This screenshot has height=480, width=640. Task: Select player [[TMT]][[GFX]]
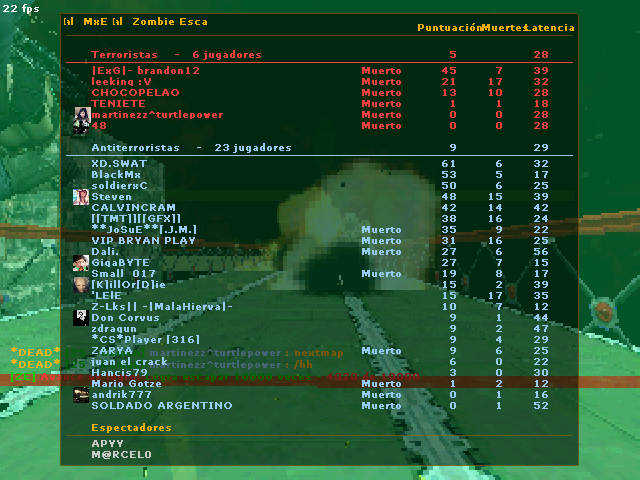coord(136,219)
